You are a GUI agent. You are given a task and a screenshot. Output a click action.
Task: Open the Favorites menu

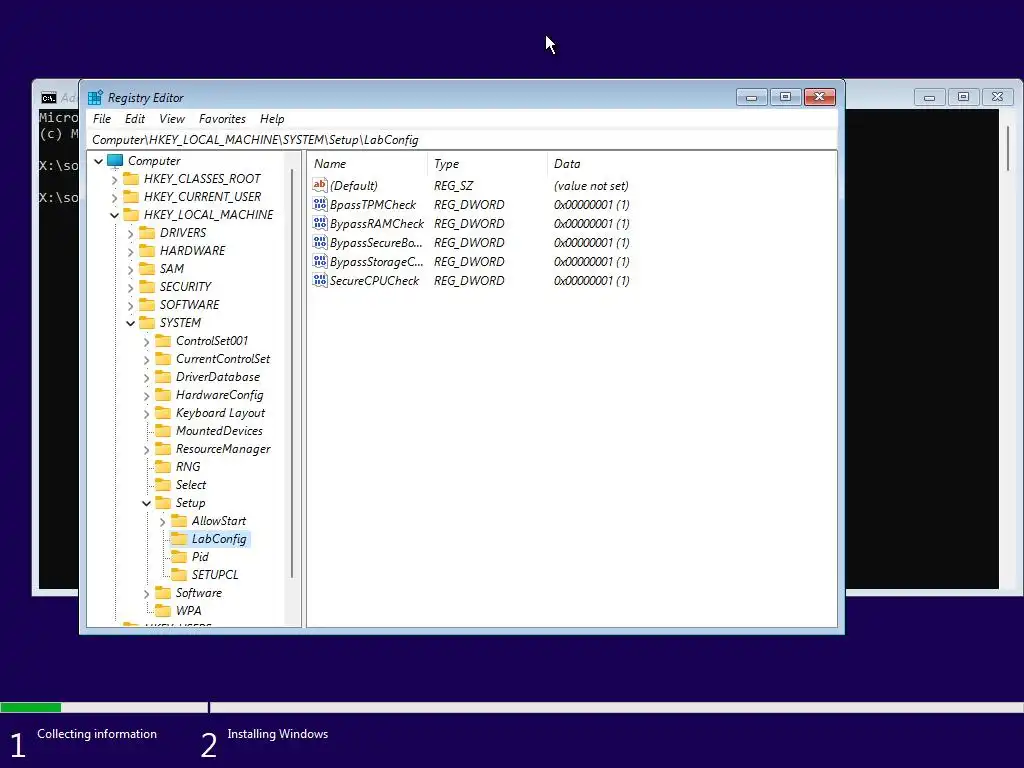tap(223, 119)
